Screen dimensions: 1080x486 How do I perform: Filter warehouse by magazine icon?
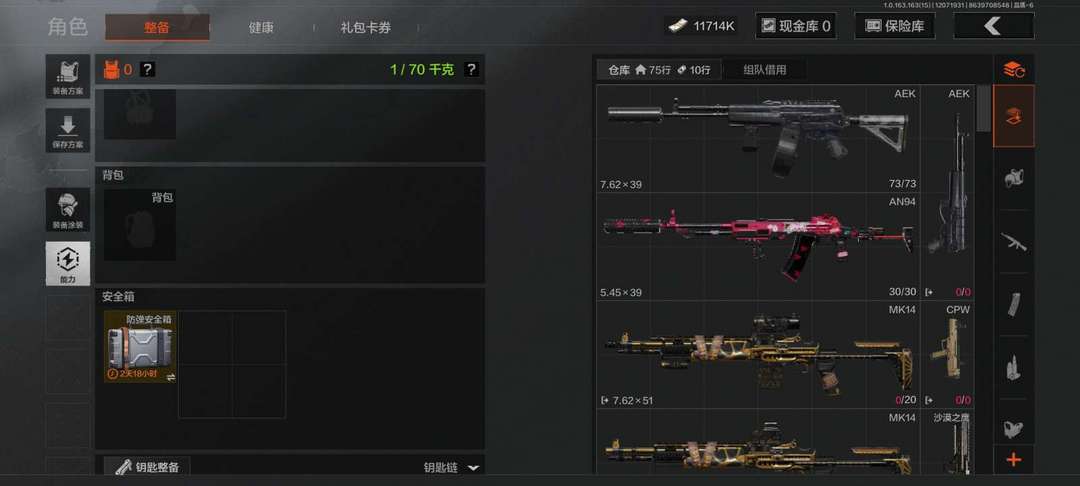pyautogui.click(x=1013, y=304)
